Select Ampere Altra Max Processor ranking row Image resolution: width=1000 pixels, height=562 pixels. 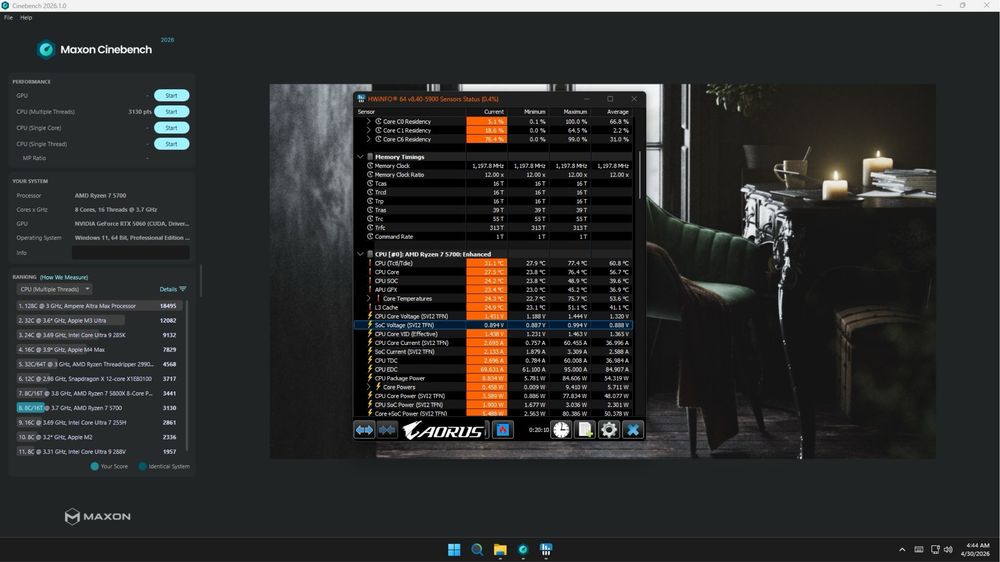(99, 306)
